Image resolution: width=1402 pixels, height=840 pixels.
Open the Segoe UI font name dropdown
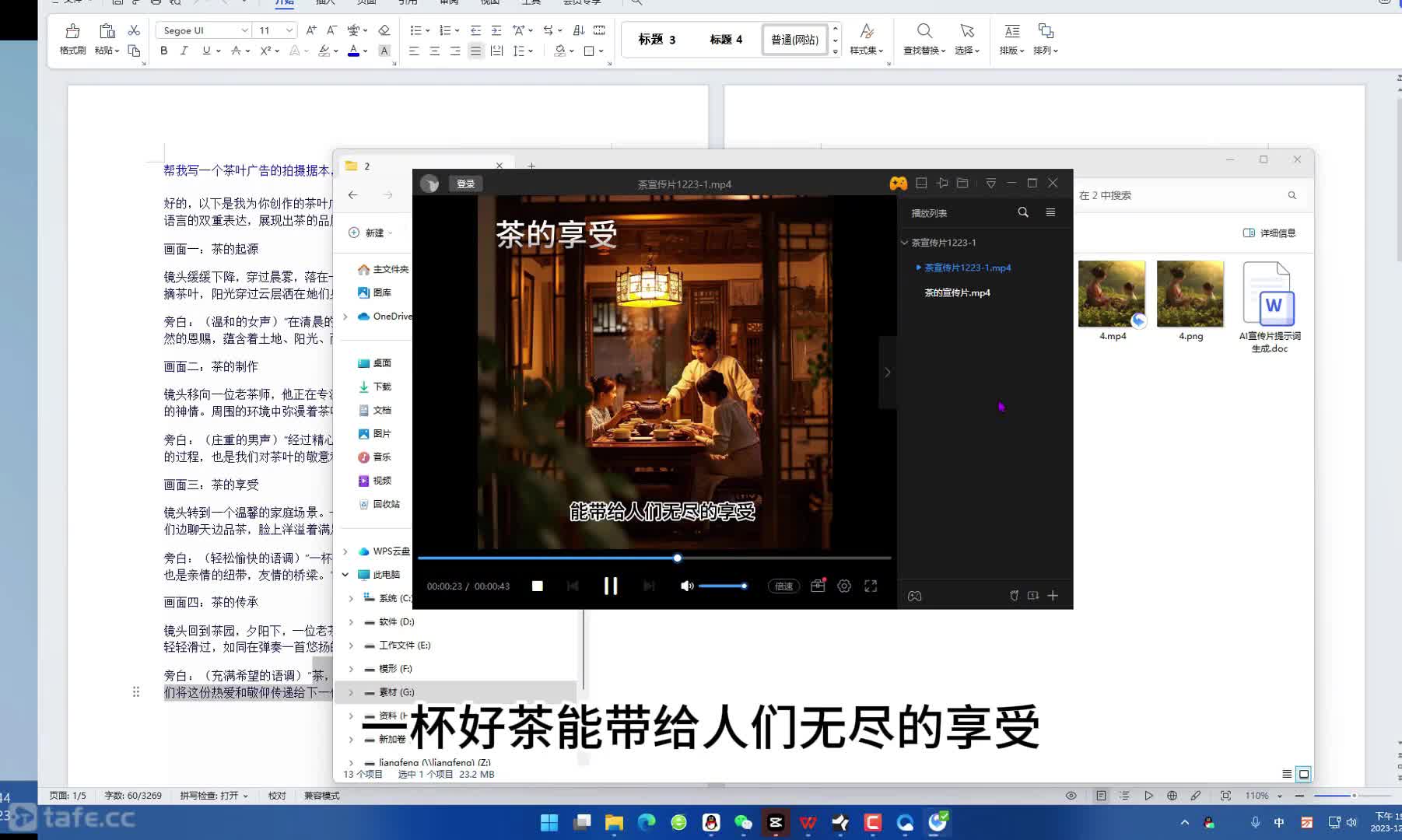pyautogui.click(x=244, y=30)
